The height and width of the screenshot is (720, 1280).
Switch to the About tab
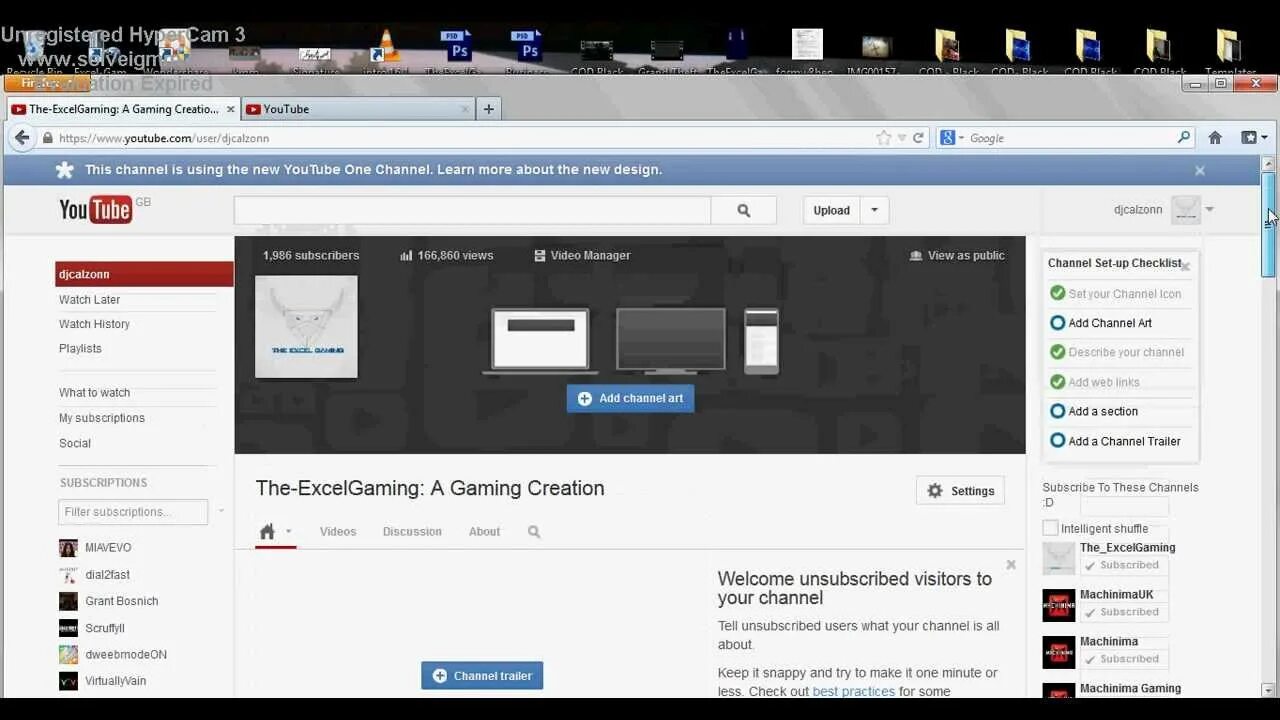pos(484,532)
